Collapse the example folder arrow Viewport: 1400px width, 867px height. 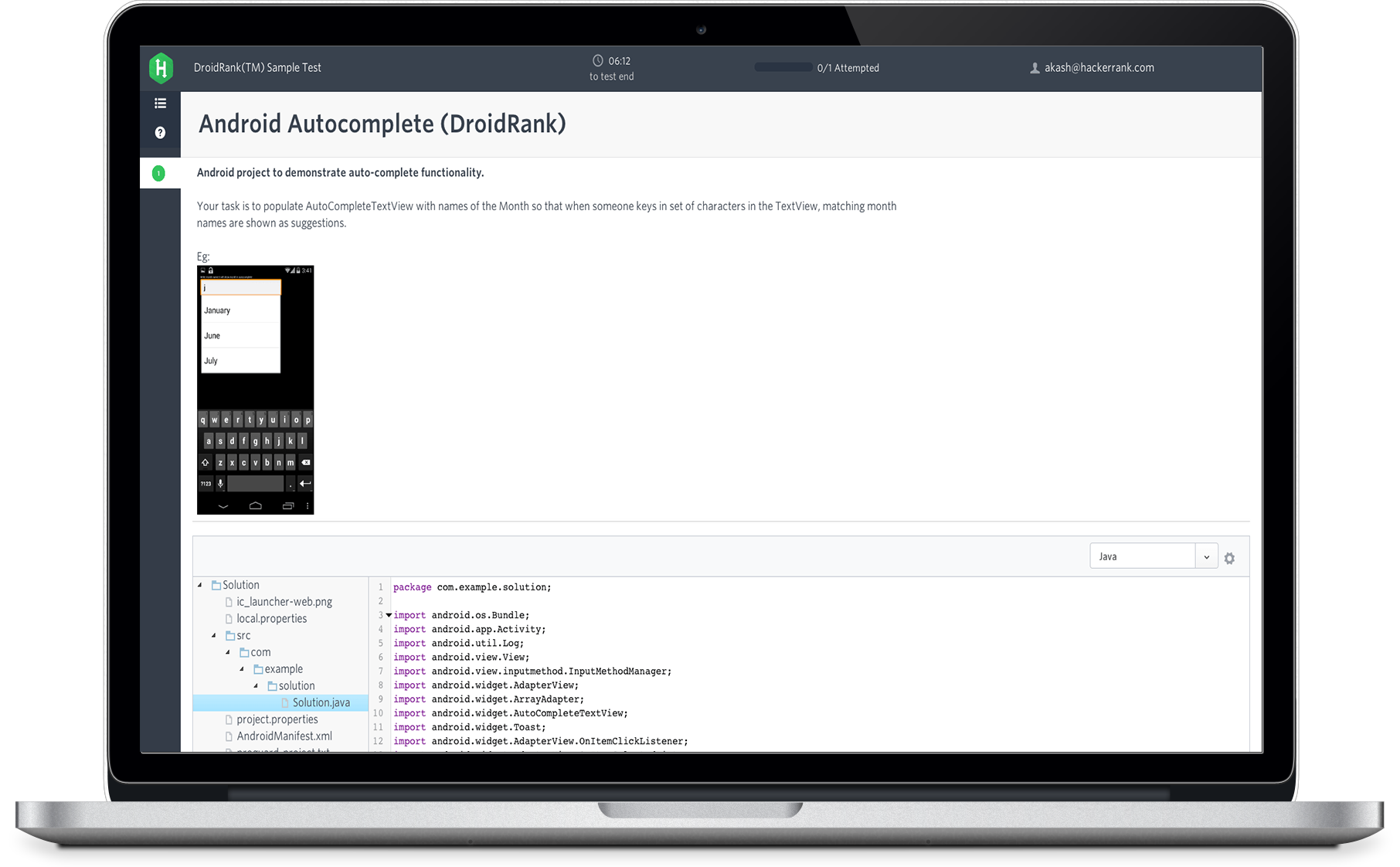(x=242, y=669)
